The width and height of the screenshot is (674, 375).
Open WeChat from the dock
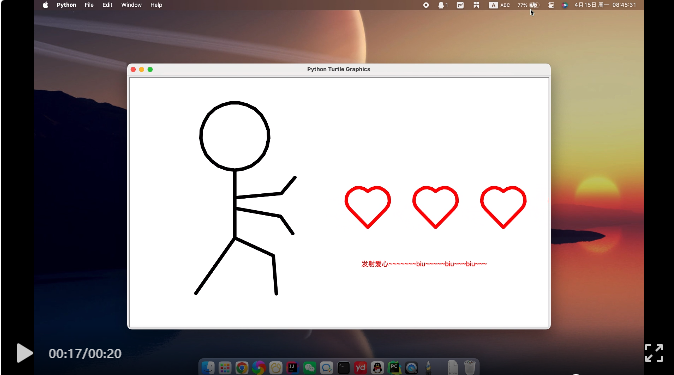[309, 368]
